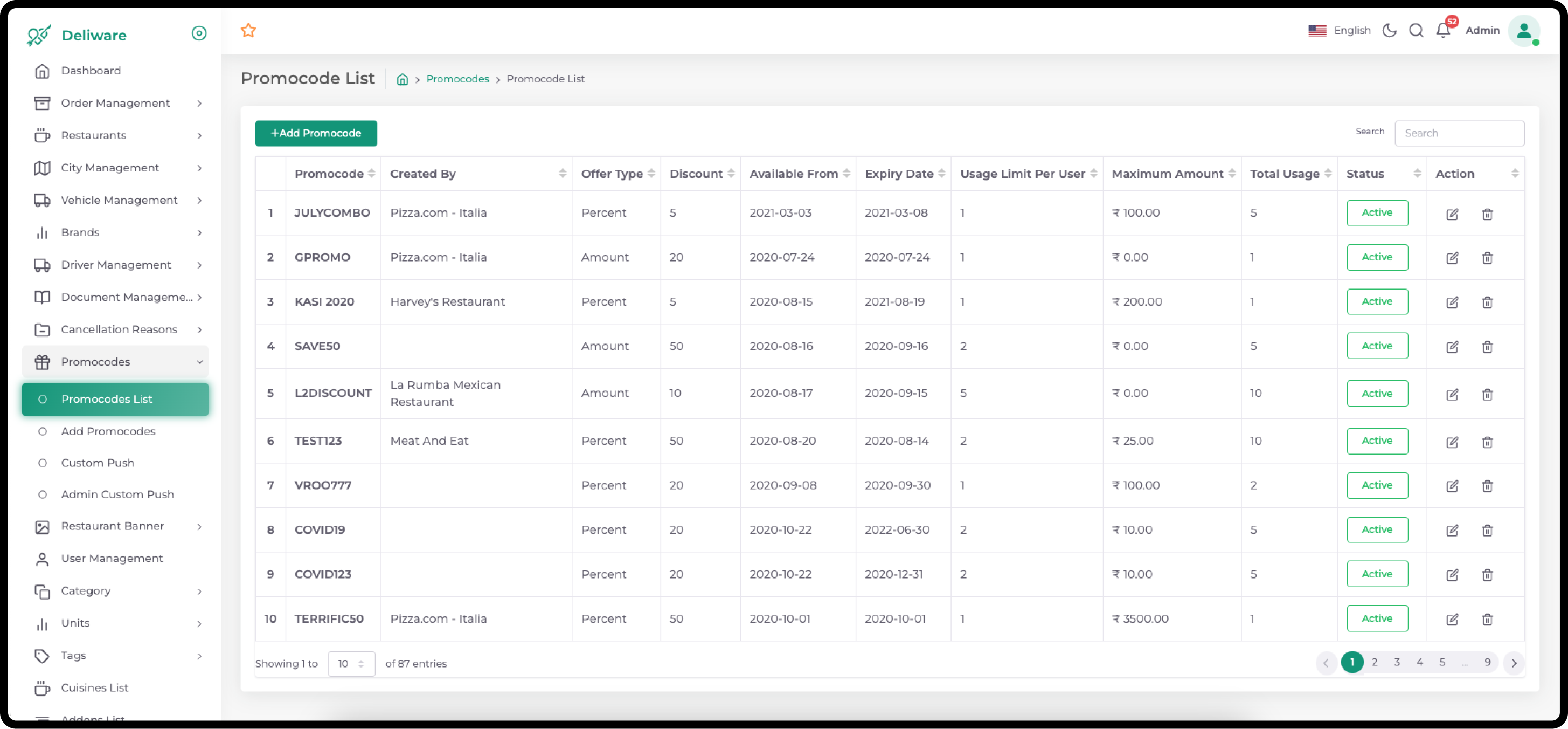Go to home via breadcrumb house icon
This screenshot has width=1568, height=729.
[403, 79]
